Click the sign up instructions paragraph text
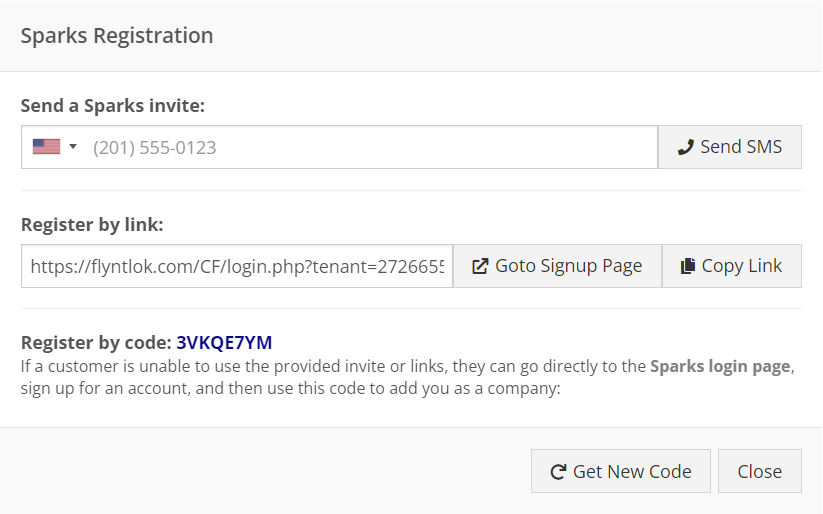823x514 pixels. (x=408, y=377)
